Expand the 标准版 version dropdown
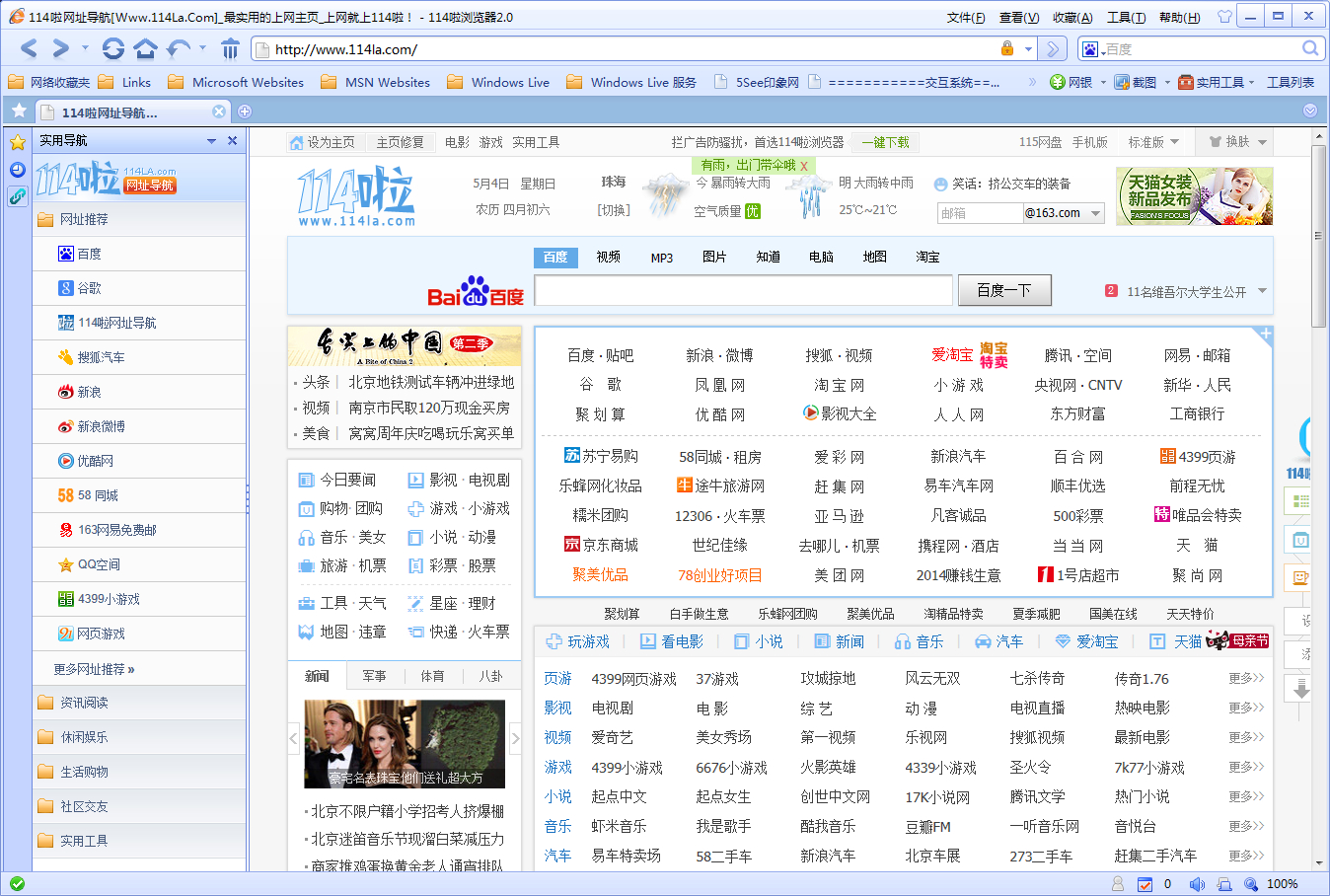Viewport: 1330px width, 896px height. coord(1154,140)
